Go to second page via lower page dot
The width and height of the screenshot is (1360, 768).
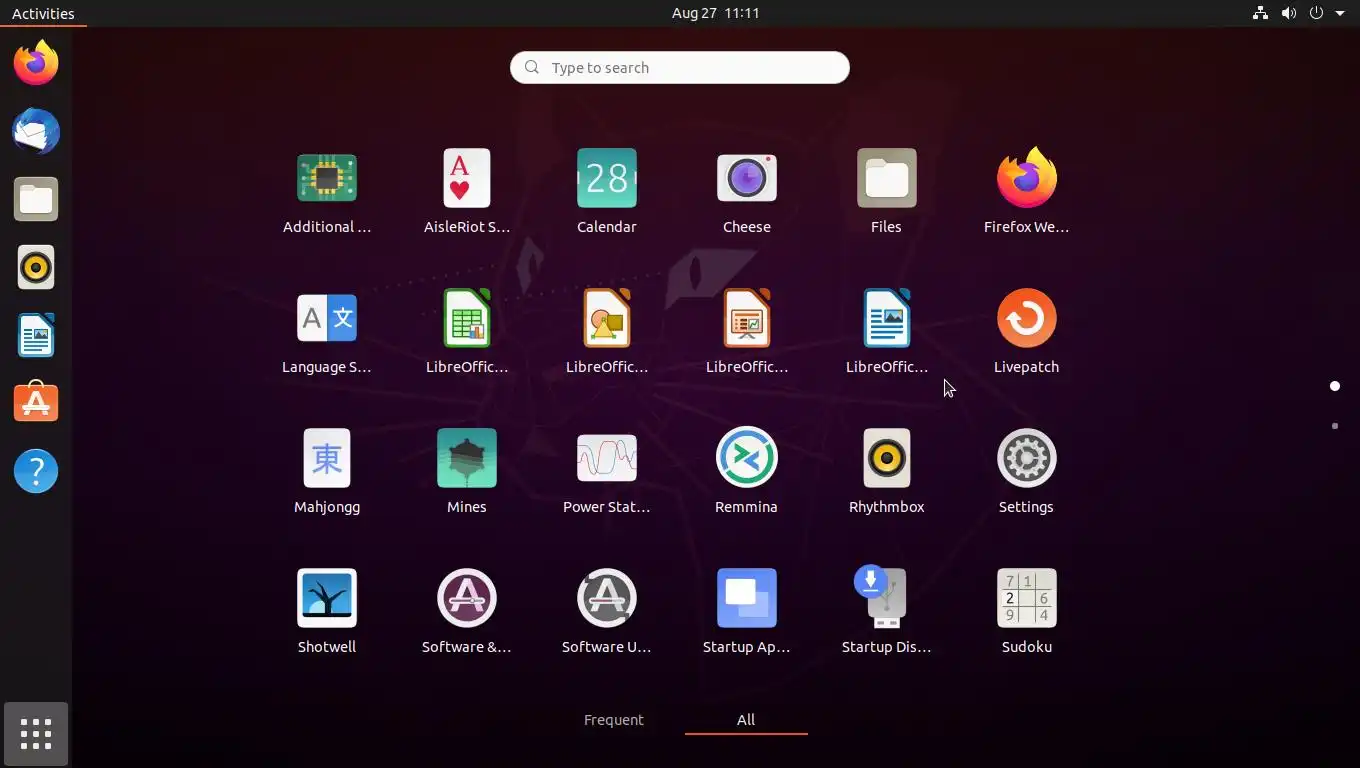tap(1335, 426)
